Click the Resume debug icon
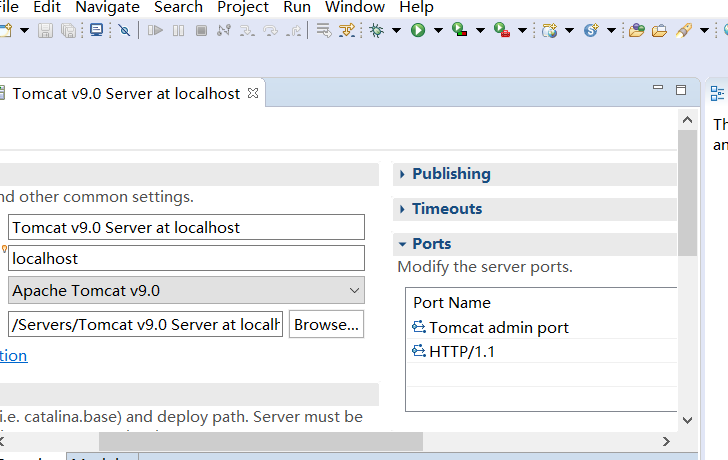 [x=155, y=31]
